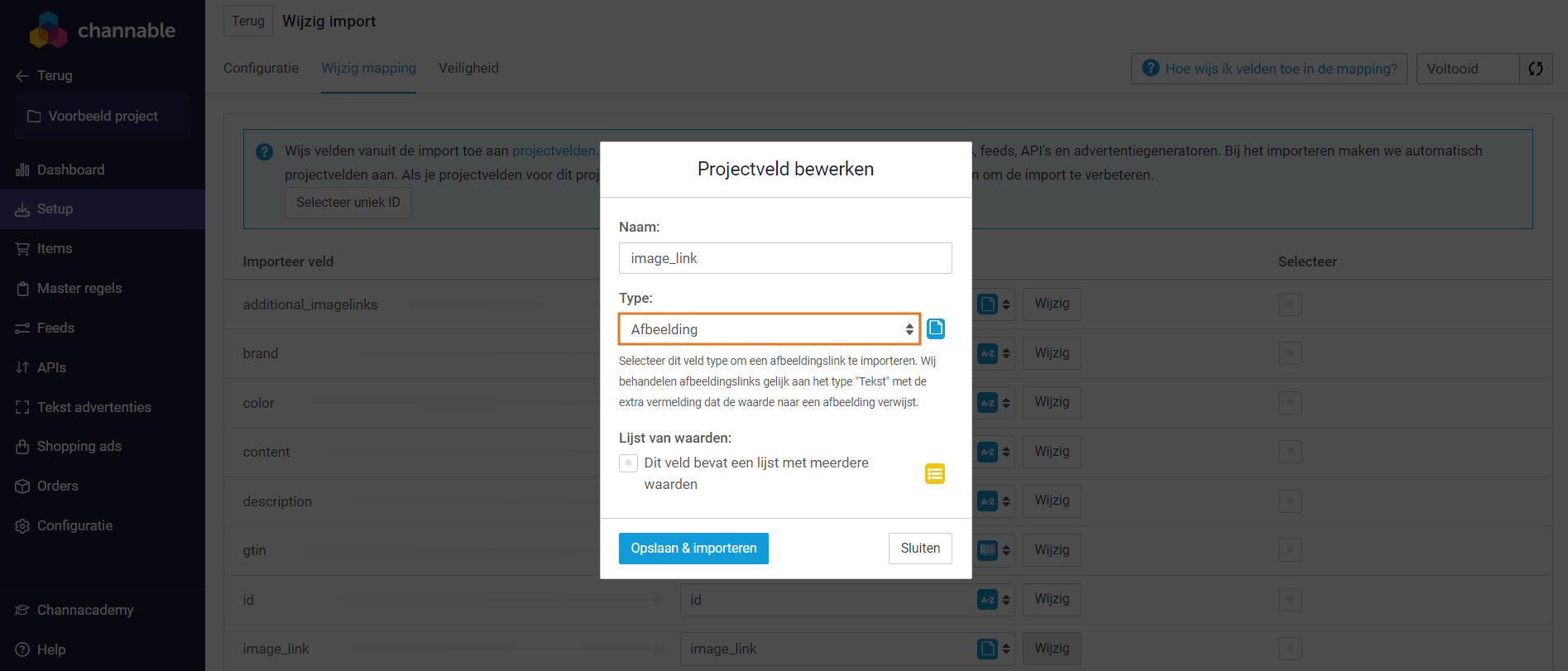Enable the list of multiple values checkbox

coord(628,463)
